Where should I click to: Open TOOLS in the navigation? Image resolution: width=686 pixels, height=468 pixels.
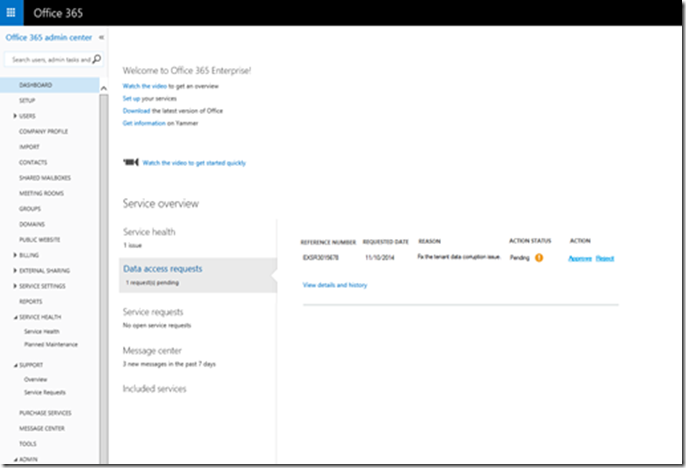pos(28,444)
